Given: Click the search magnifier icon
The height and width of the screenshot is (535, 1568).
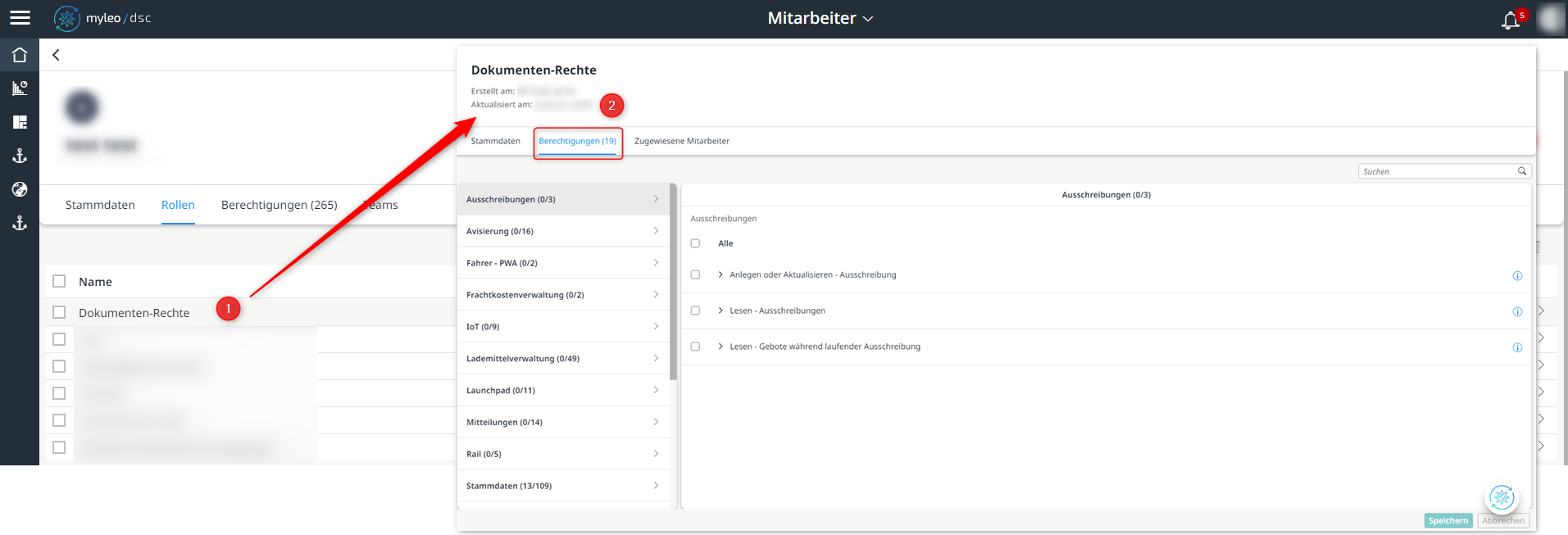Looking at the screenshot, I should (x=1522, y=171).
